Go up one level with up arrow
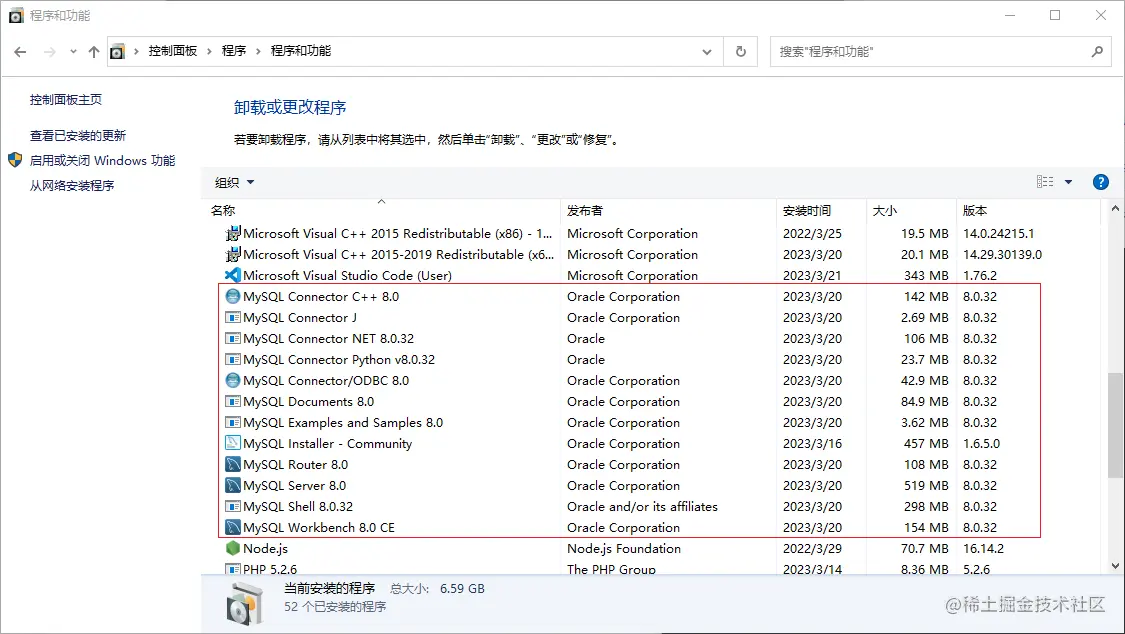 [x=94, y=52]
